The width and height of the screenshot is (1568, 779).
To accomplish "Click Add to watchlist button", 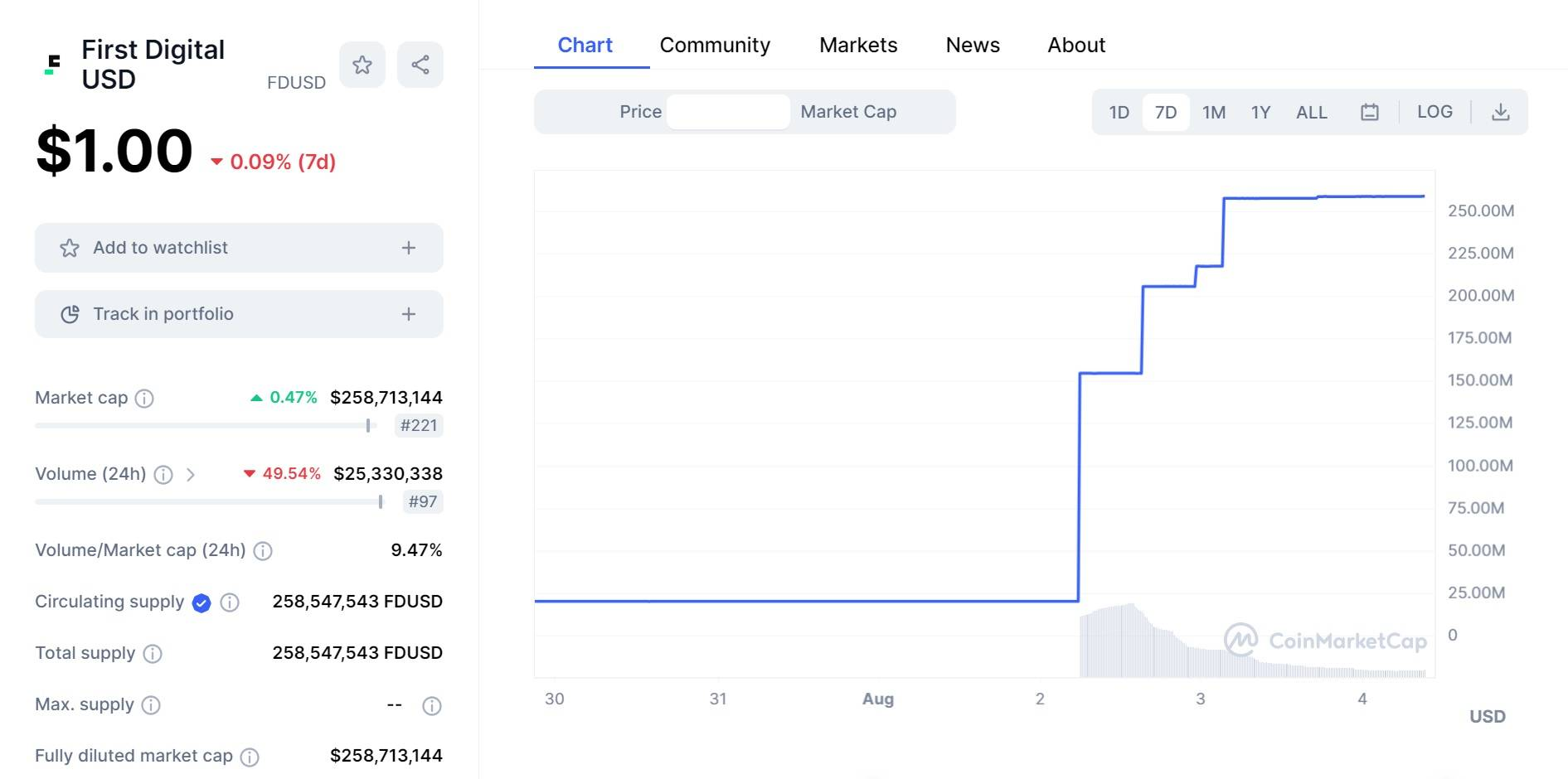I will coord(239,248).
